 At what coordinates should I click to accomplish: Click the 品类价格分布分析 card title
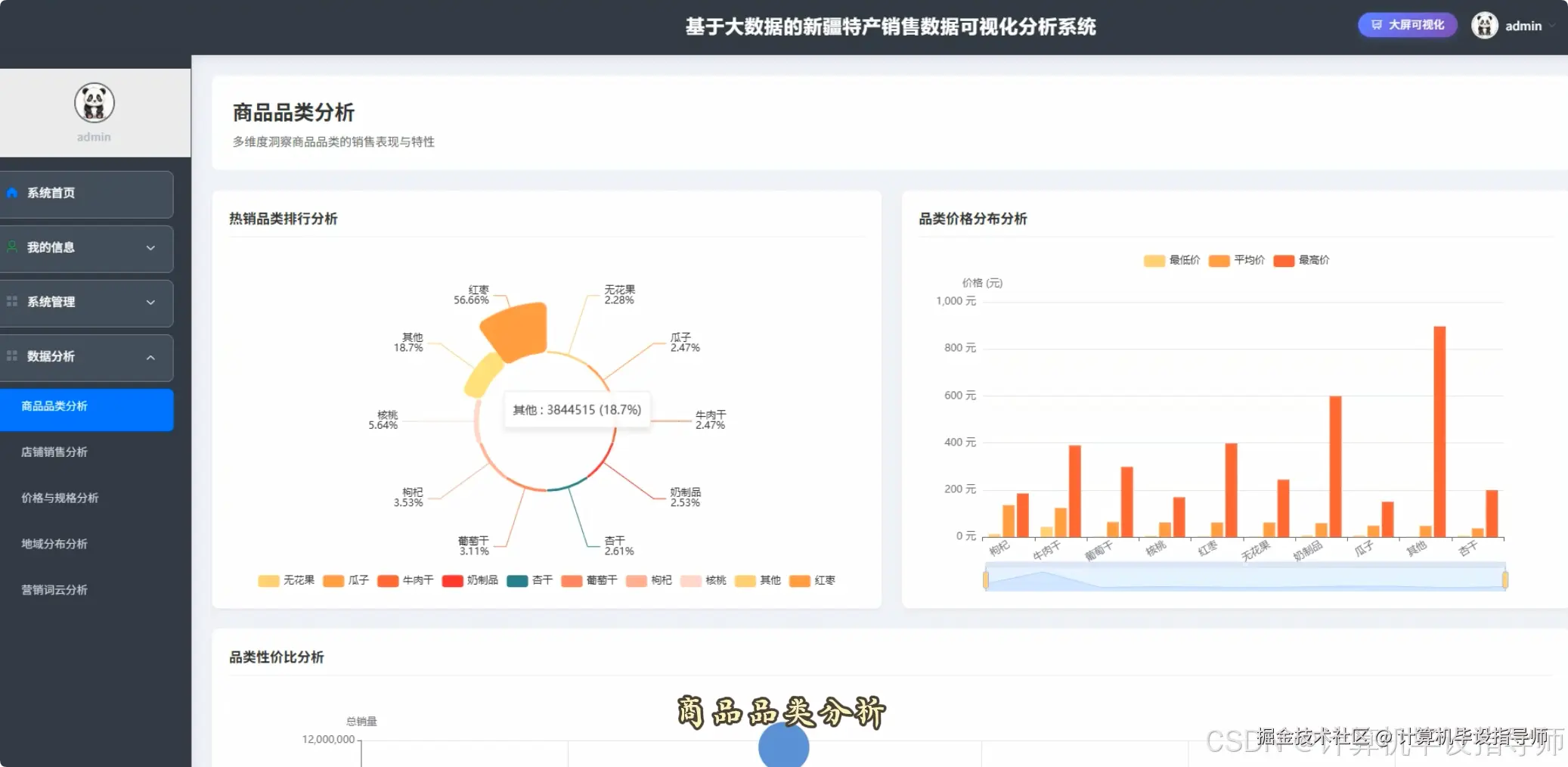[973, 219]
